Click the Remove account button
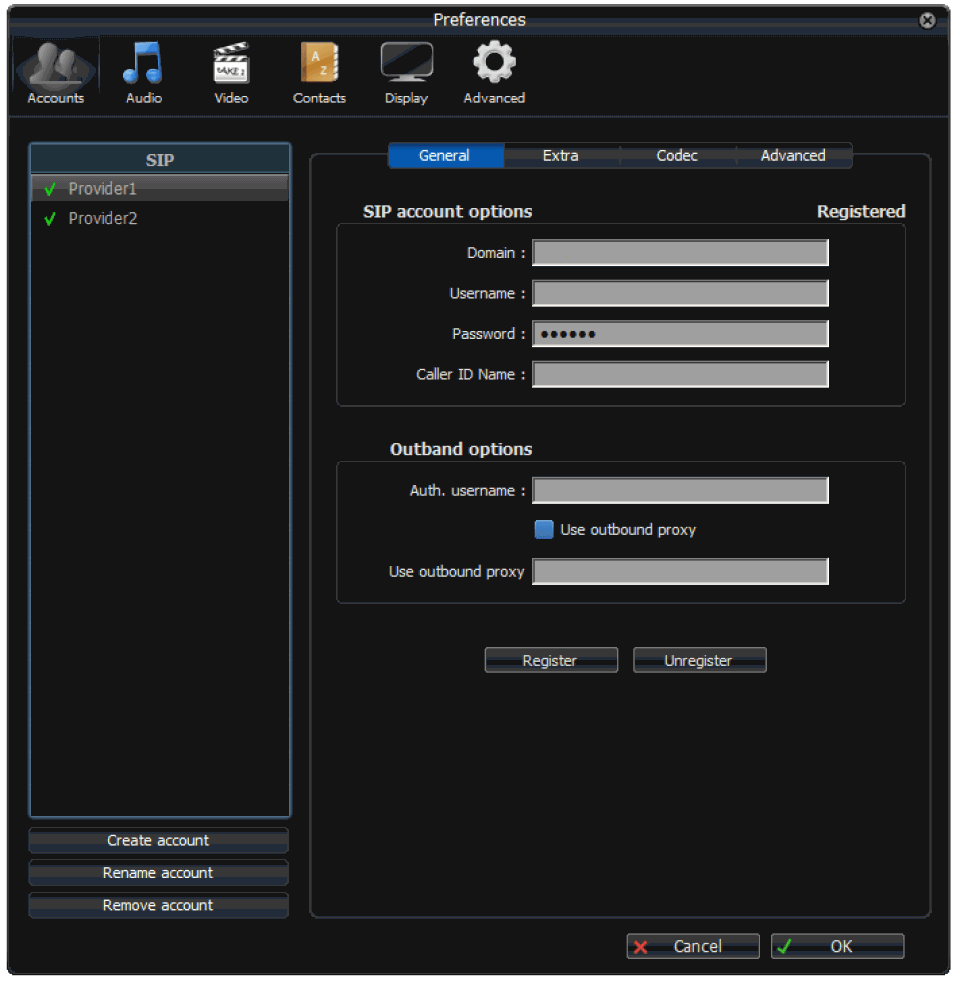 [x=158, y=906]
